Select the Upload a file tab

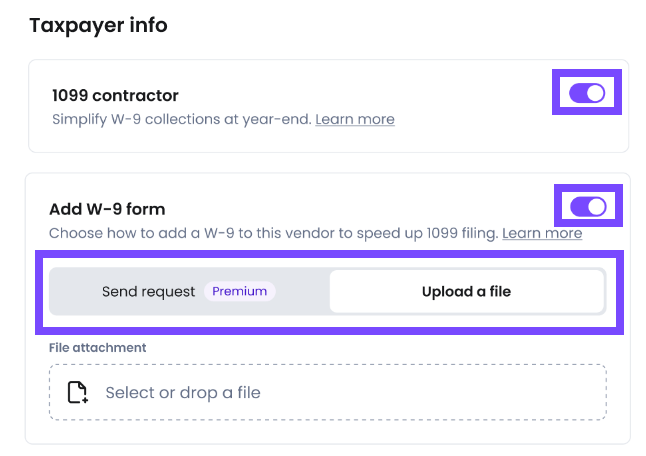(466, 292)
